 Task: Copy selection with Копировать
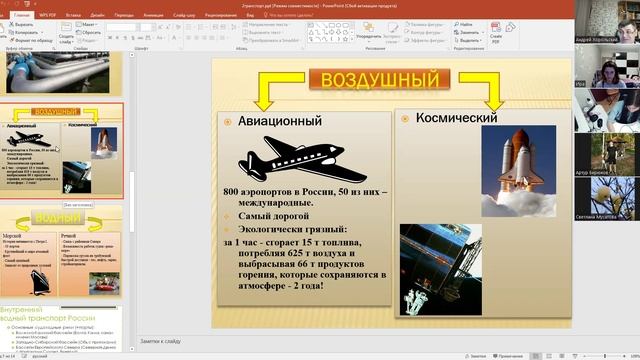point(24,32)
